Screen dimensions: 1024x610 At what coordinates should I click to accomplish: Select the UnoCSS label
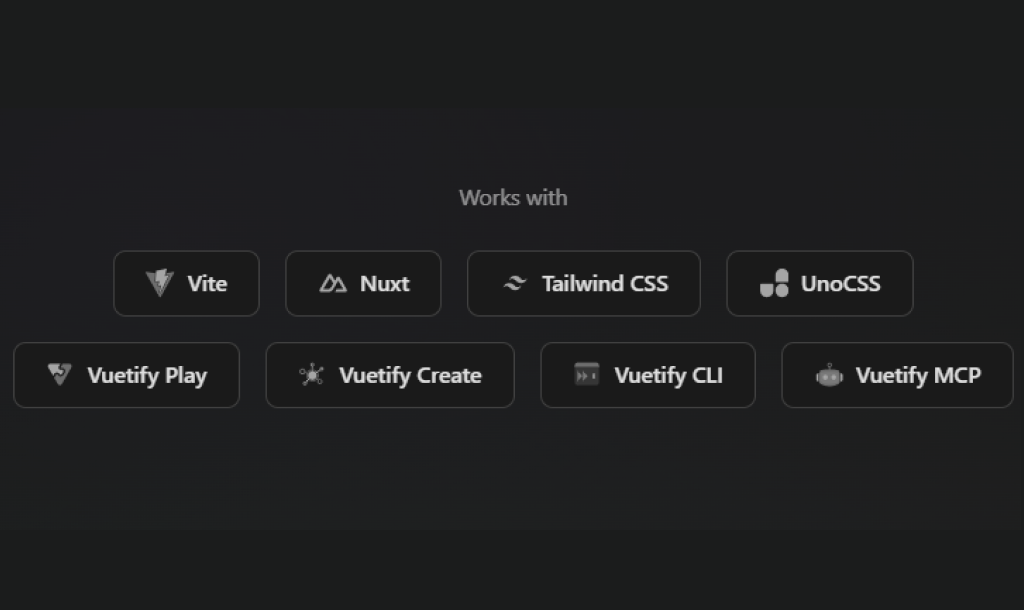click(x=840, y=283)
